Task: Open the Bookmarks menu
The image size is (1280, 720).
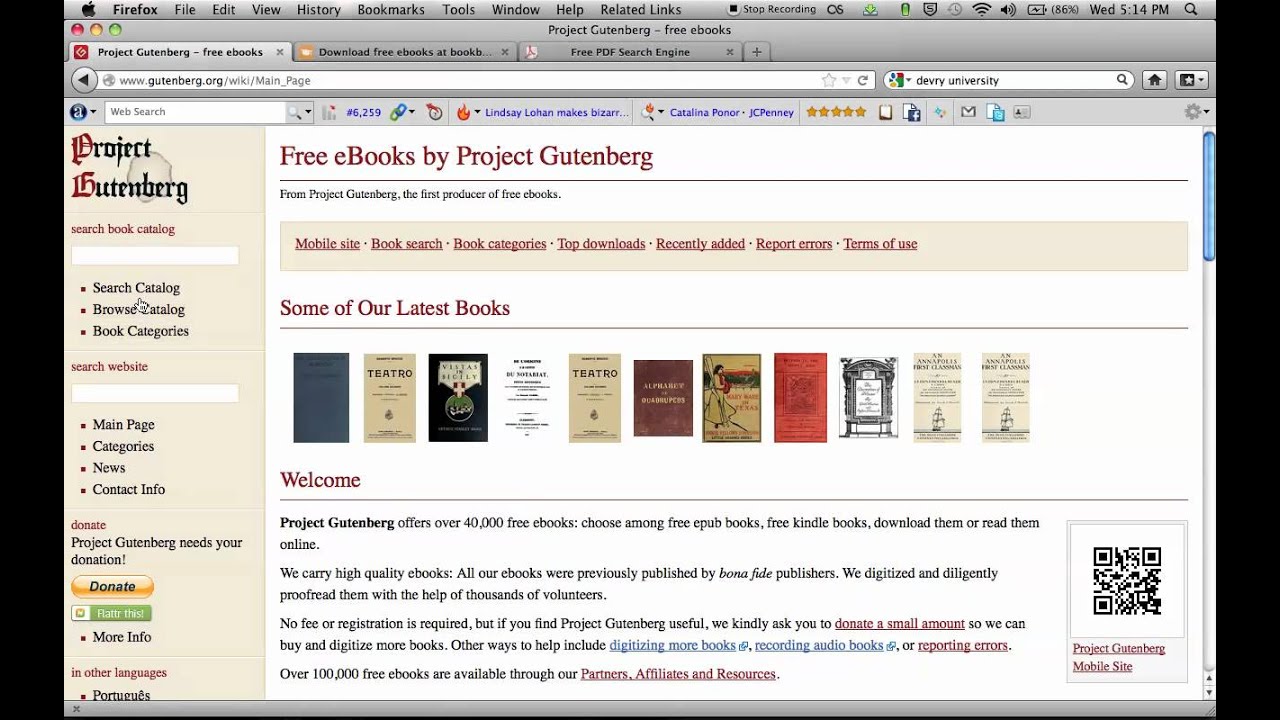Action: [390, 9]
